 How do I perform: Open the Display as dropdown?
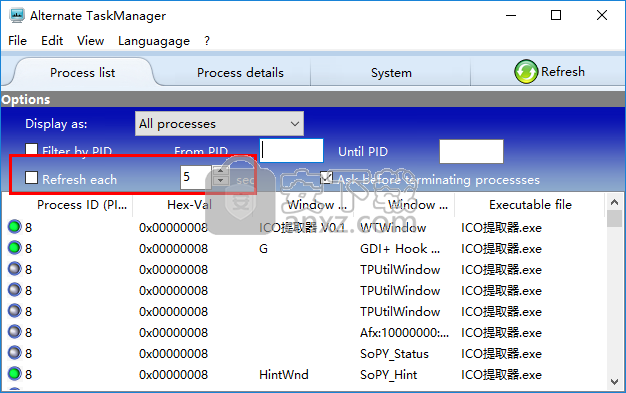point(219,124)
